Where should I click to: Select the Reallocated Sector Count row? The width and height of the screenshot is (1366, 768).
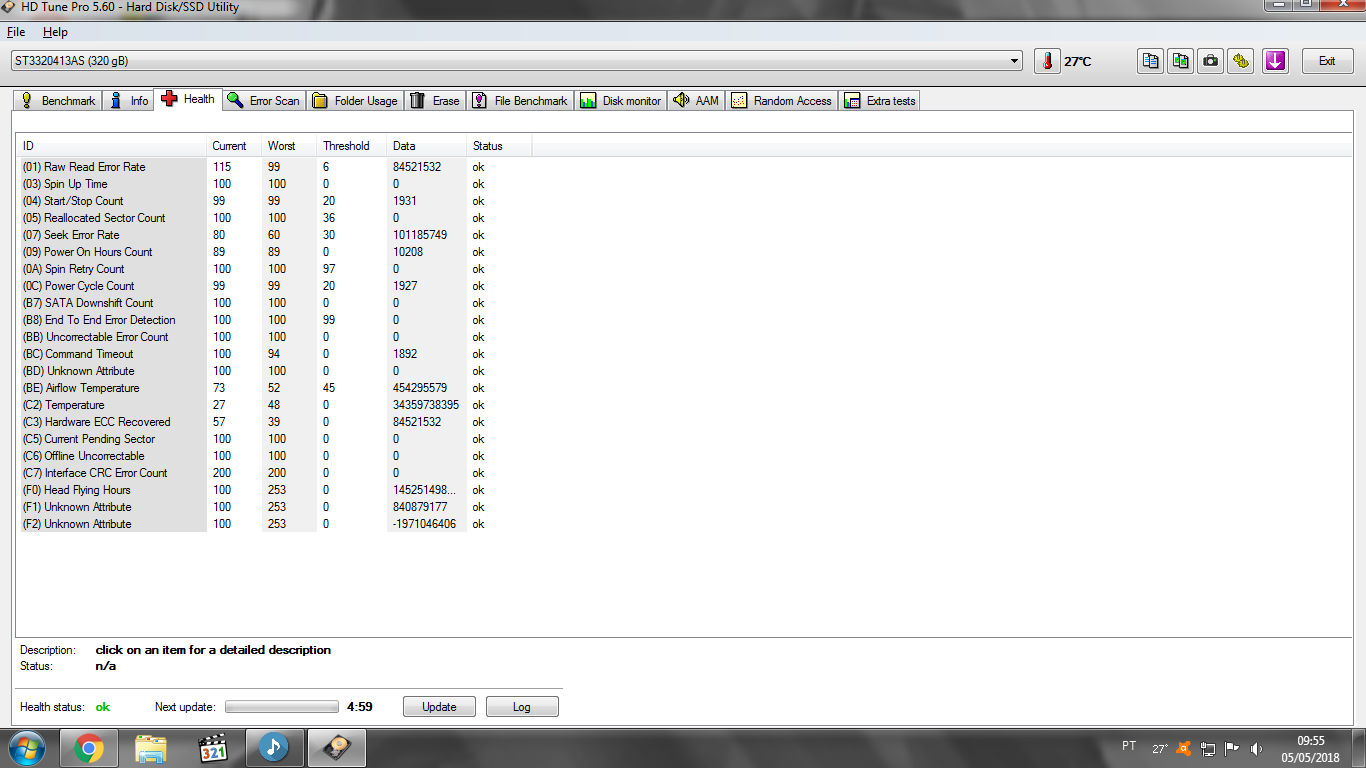point(275,218)
